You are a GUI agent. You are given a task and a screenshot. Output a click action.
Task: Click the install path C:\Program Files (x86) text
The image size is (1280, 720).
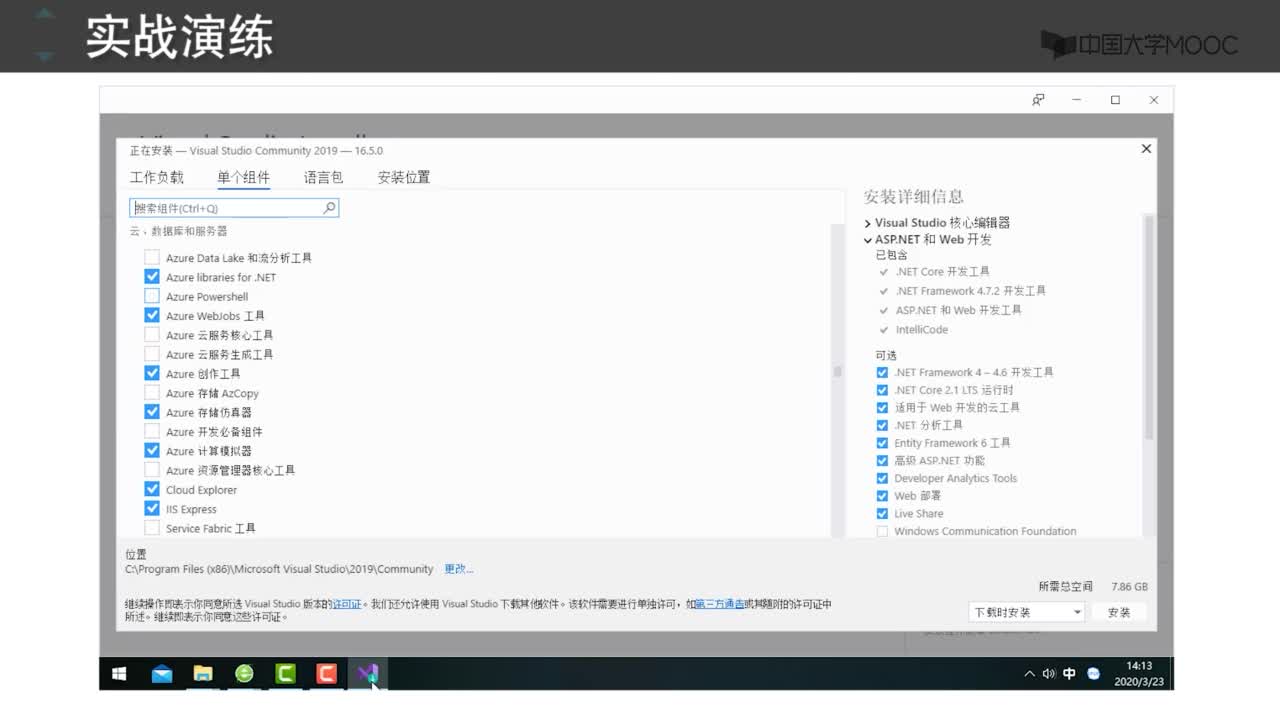[x=279, y=569]
